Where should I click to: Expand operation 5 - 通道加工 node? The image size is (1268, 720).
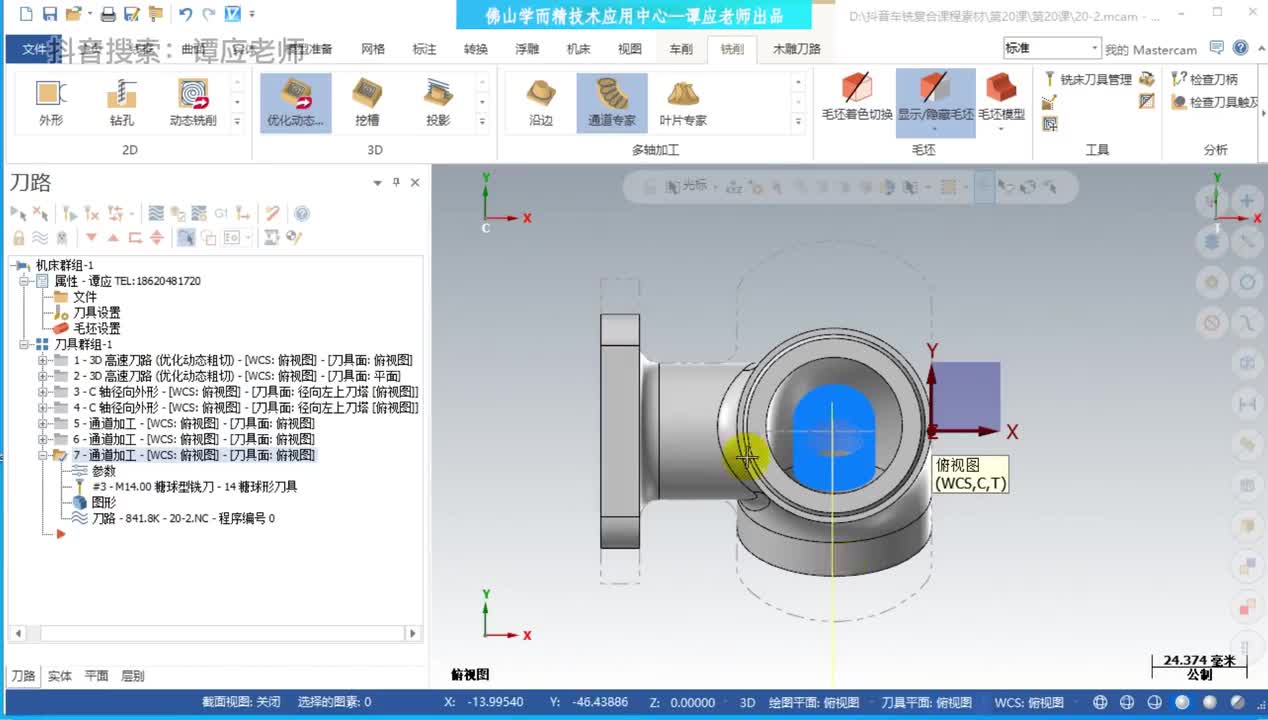tap(42, 423)
